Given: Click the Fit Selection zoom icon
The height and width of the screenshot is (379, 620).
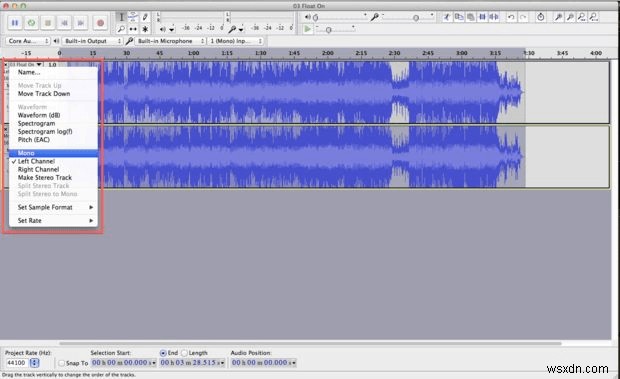Looking at the screenshot, I should (x=582, y=17).
